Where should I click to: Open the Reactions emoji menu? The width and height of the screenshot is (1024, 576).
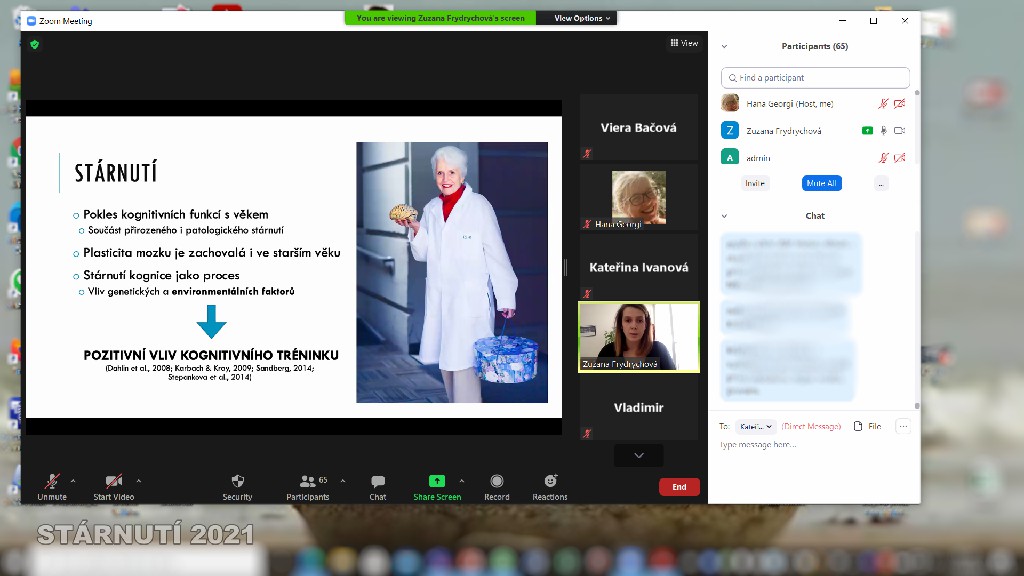coord(550,482)
